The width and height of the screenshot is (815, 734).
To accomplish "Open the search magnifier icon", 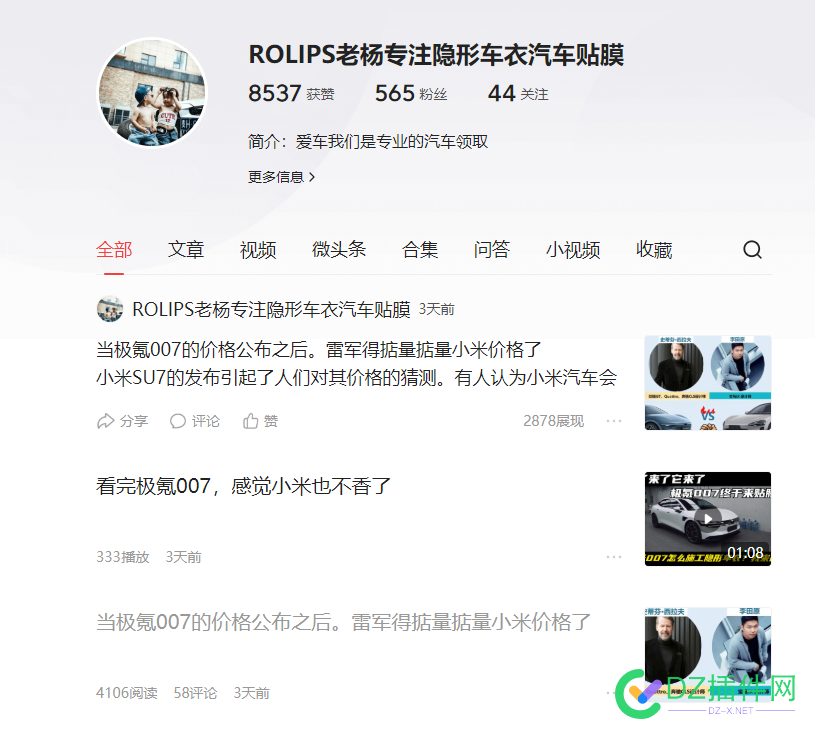I will pos(752,250).
